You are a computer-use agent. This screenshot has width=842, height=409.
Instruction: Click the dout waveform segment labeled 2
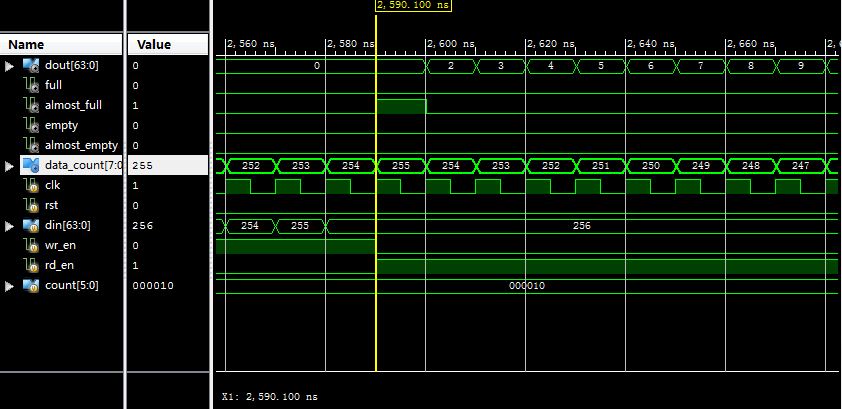451,66
